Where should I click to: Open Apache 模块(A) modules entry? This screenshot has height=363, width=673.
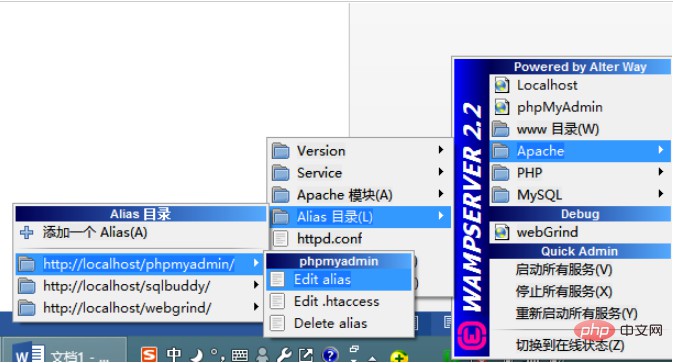(x=360, y=195)
